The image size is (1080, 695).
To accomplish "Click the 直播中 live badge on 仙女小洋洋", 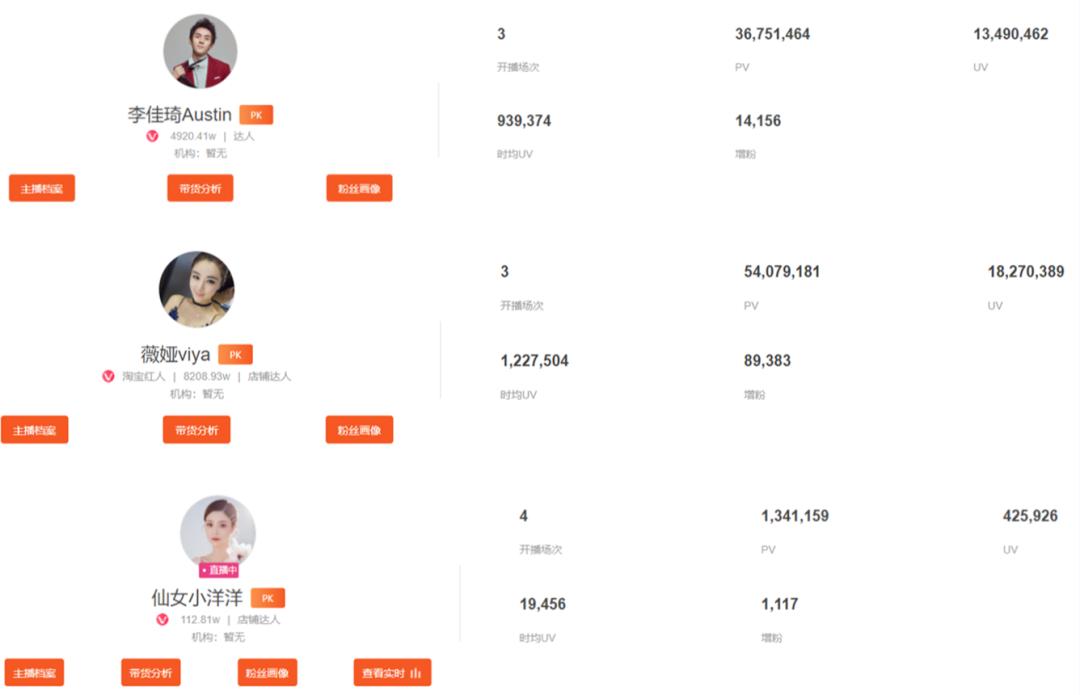I will pyautogui.click(x=218, y=570).
